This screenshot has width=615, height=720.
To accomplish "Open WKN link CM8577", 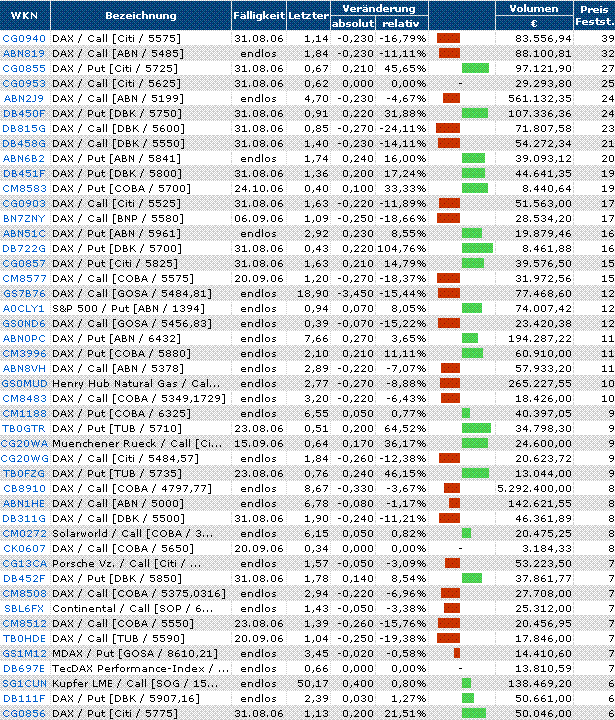I will click(x=24, y=279).
